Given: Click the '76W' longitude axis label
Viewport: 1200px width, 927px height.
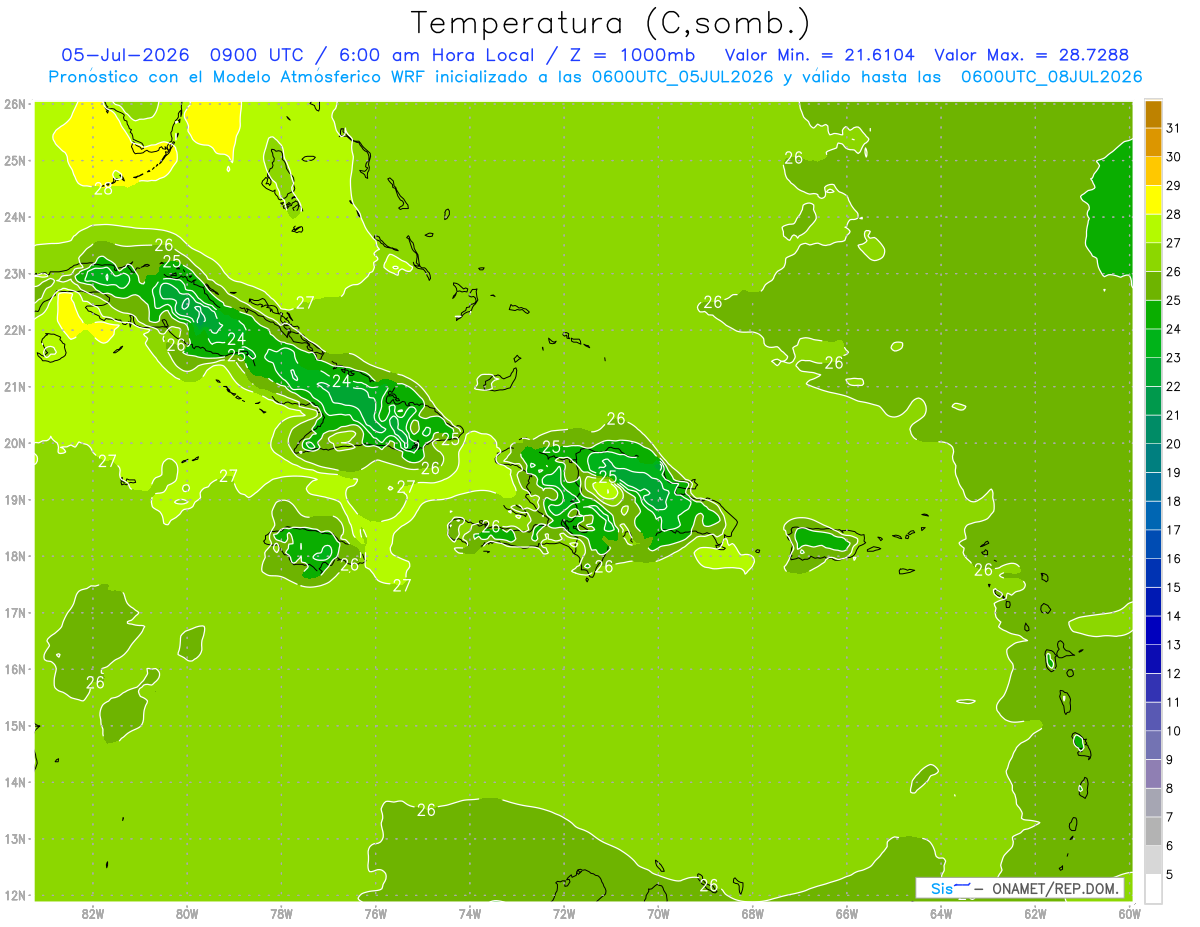Looking at the screenshot, I should (x=375, y=913).
